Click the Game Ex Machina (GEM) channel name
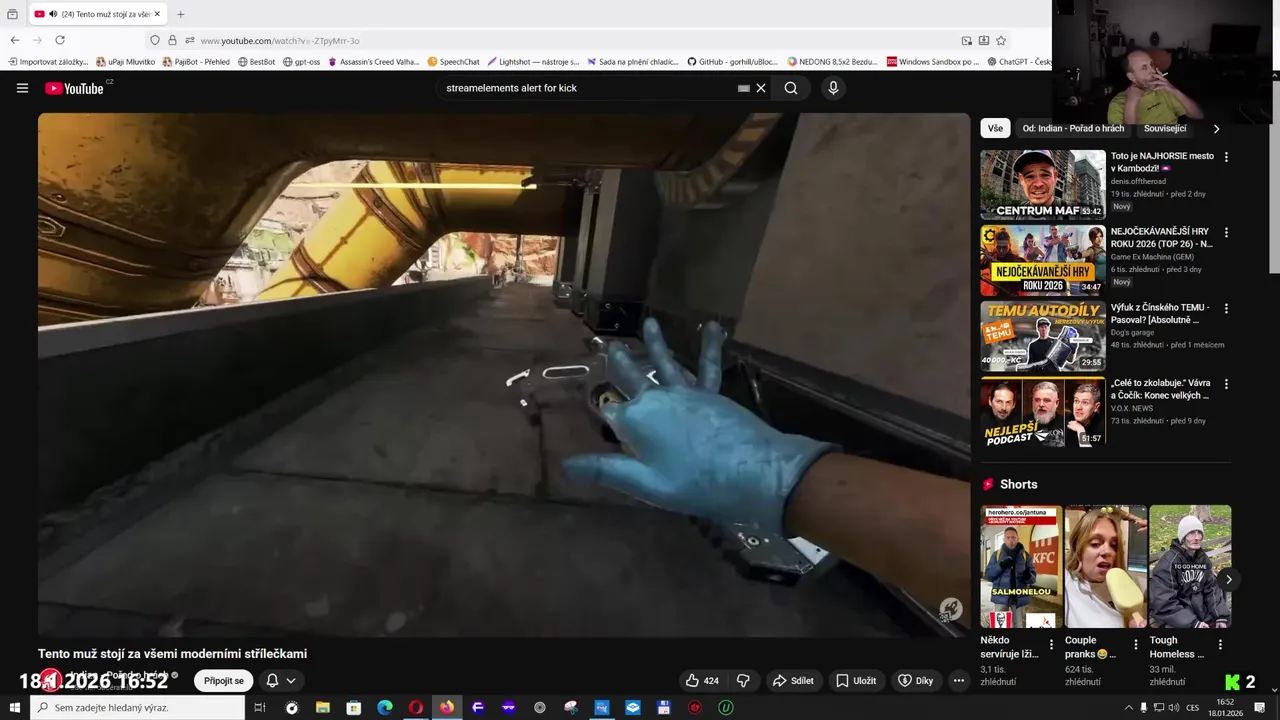Screen dimensions: 1280x720 pos(1152,257)
